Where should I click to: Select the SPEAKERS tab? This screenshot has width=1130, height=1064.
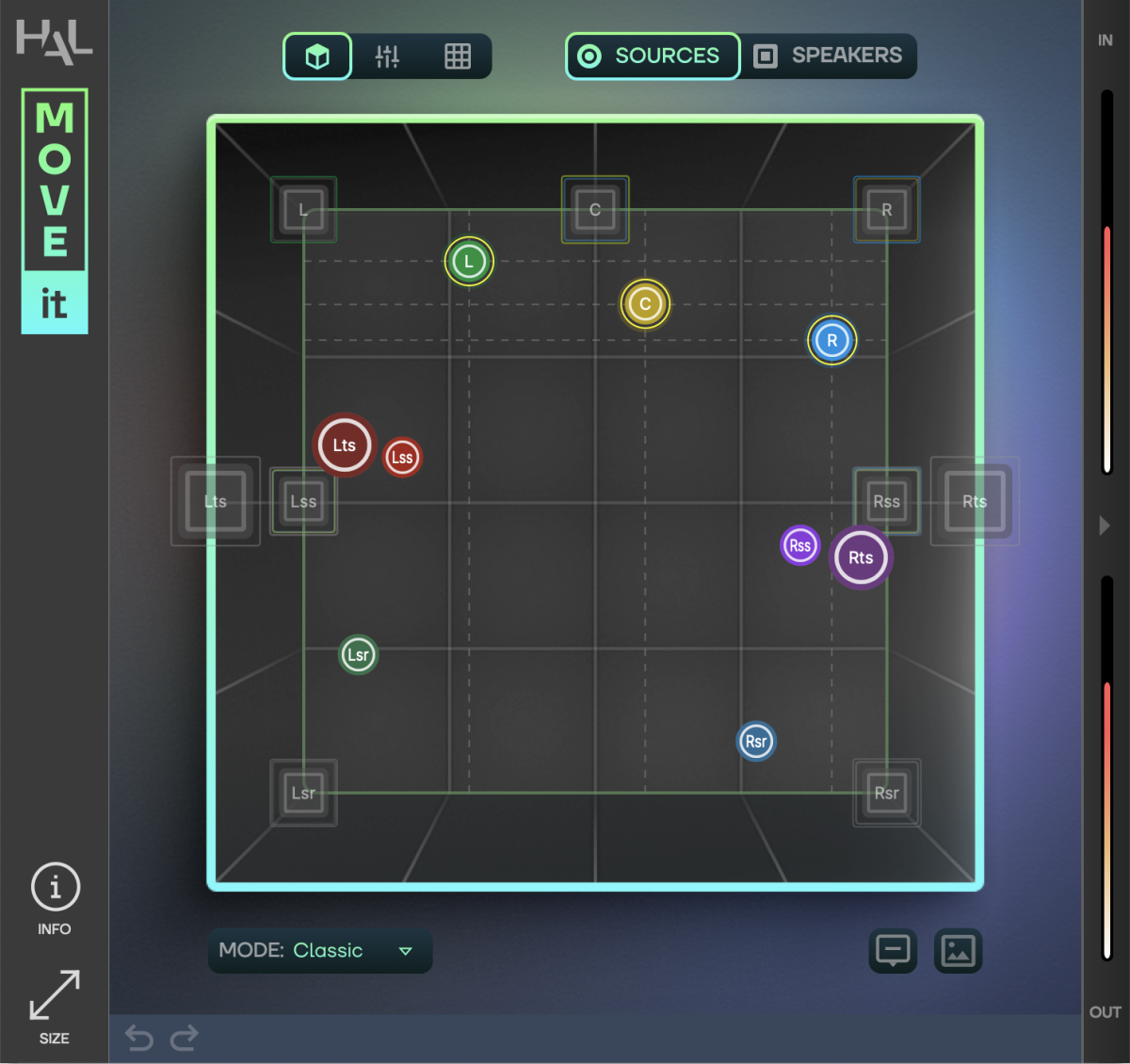tap(829, 56)
